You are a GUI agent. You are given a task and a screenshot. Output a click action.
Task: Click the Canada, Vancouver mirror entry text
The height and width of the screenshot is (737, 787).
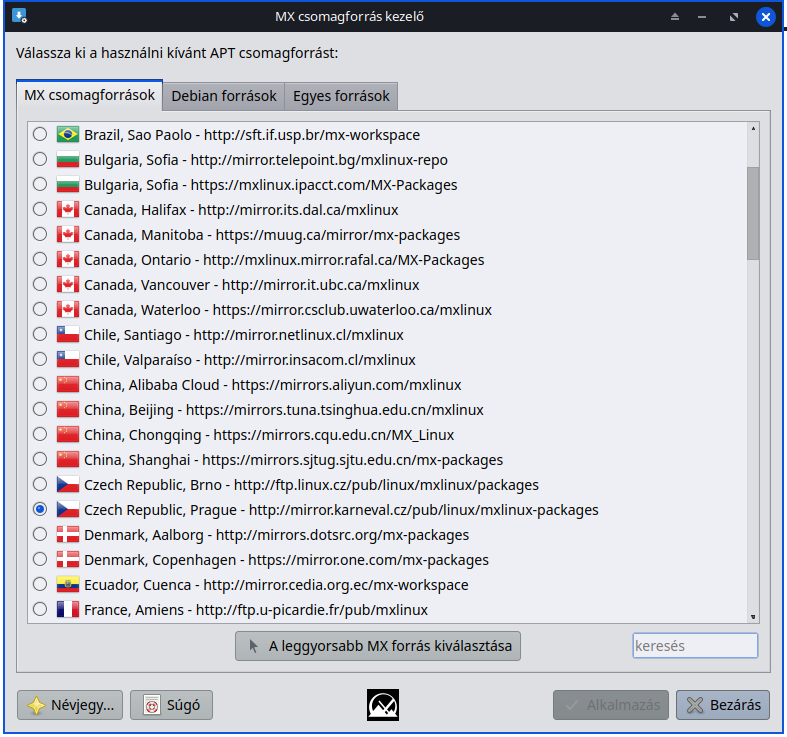[251, 285]
